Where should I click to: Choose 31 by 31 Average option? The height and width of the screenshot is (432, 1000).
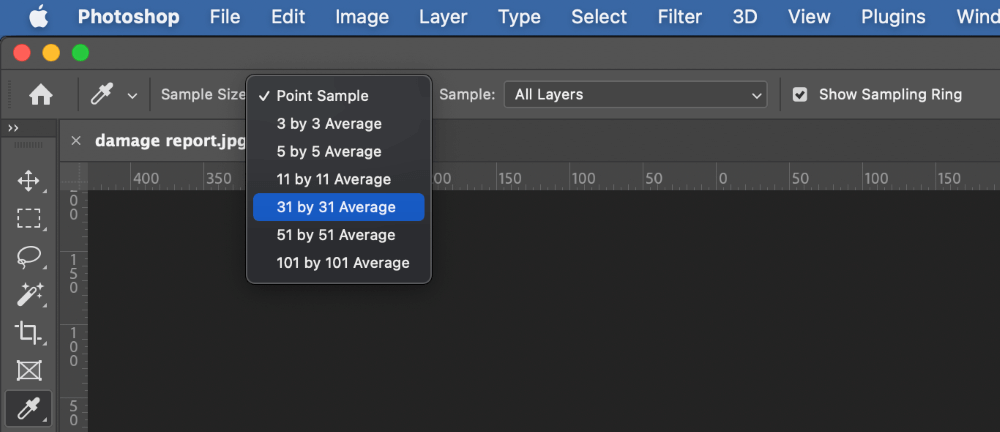pos(336,207)
